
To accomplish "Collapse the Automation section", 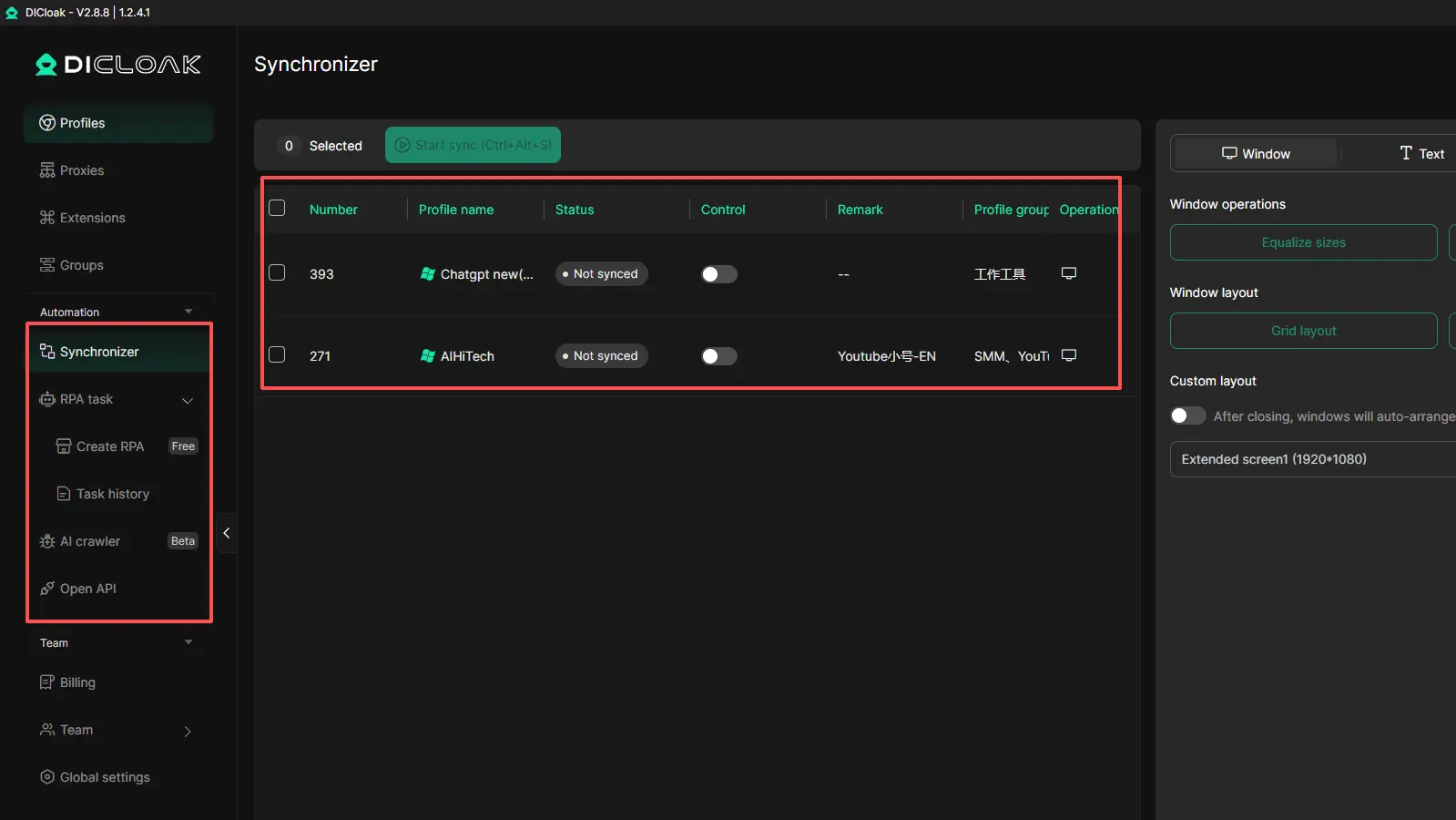I will (x=188, y=312).
